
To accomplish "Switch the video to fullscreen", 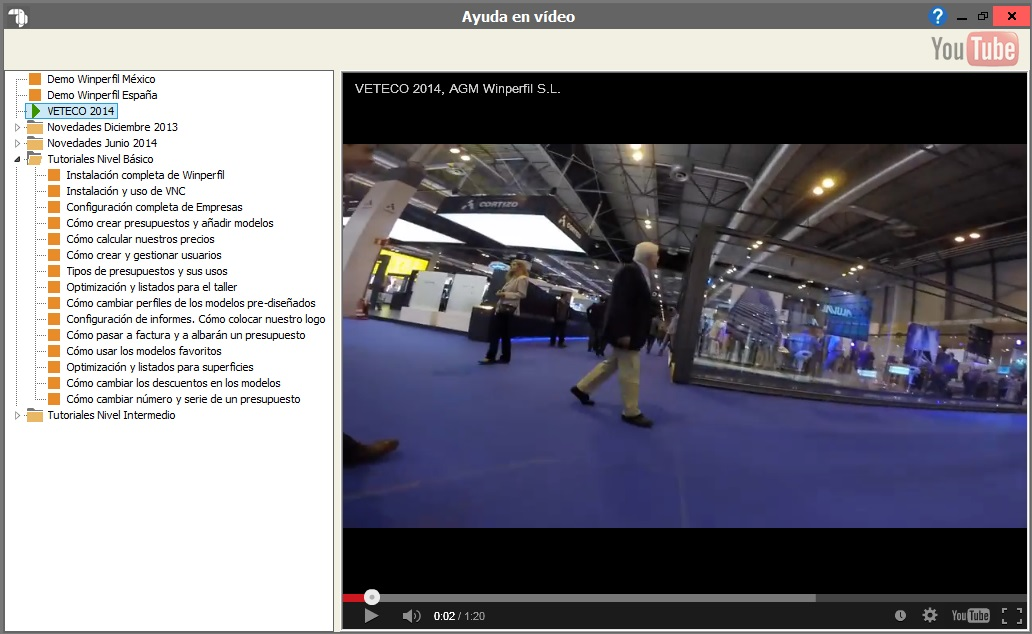I will tap(1012, 616).
